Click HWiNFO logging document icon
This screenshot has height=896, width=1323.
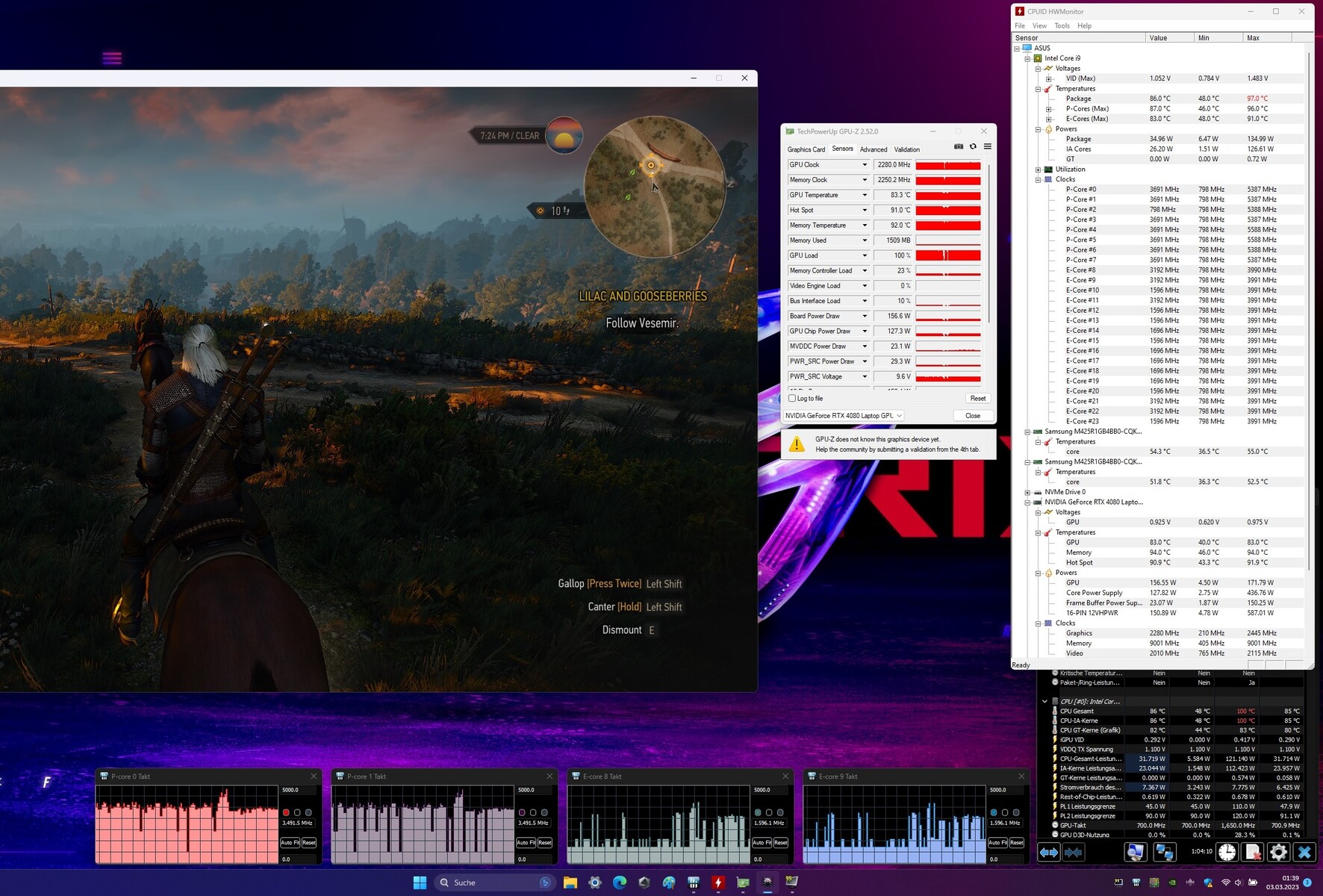tap(1253, 852)
